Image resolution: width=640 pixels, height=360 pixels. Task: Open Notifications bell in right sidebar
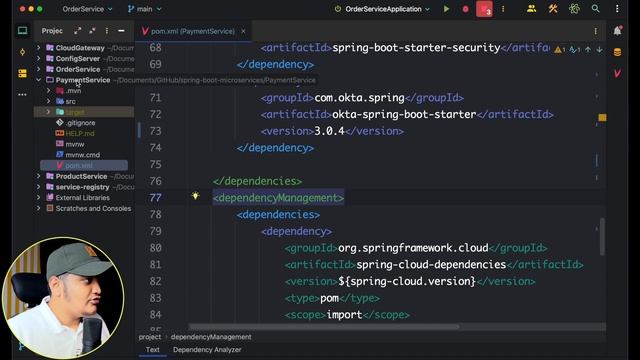click(618, 31)
